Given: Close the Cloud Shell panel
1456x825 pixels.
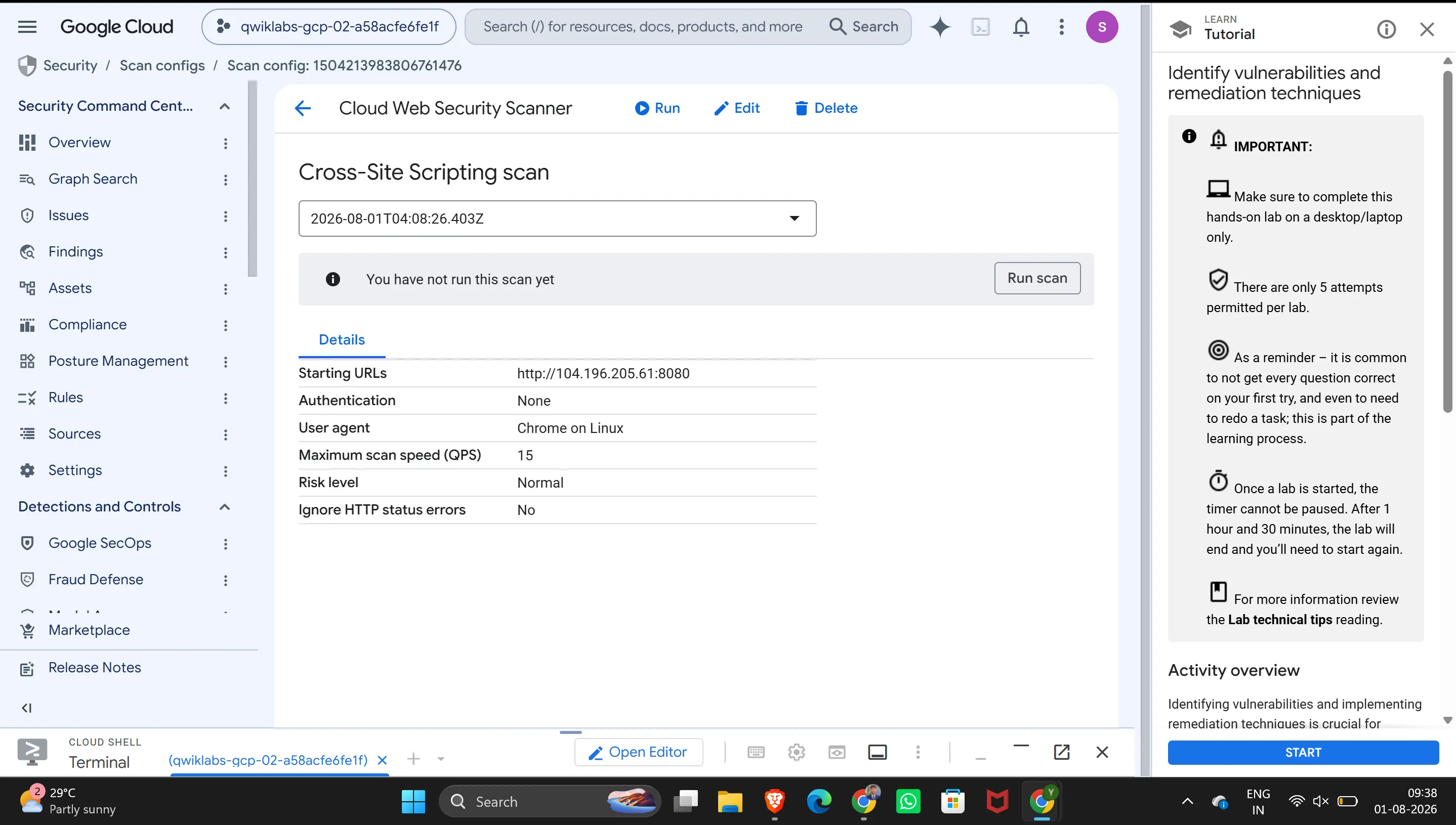Looking at the screenshot, I should (1102, 752).
